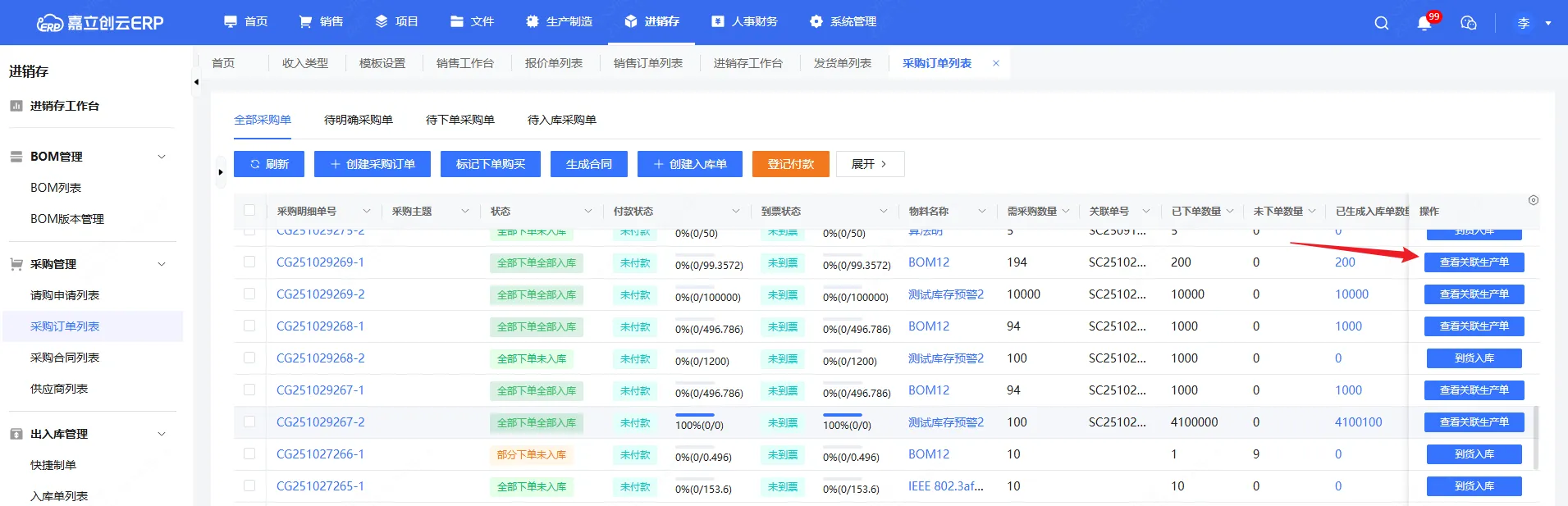Open table column settings gear icon
This screenshot has height=506, width=1568.
tap(1534, 200)
